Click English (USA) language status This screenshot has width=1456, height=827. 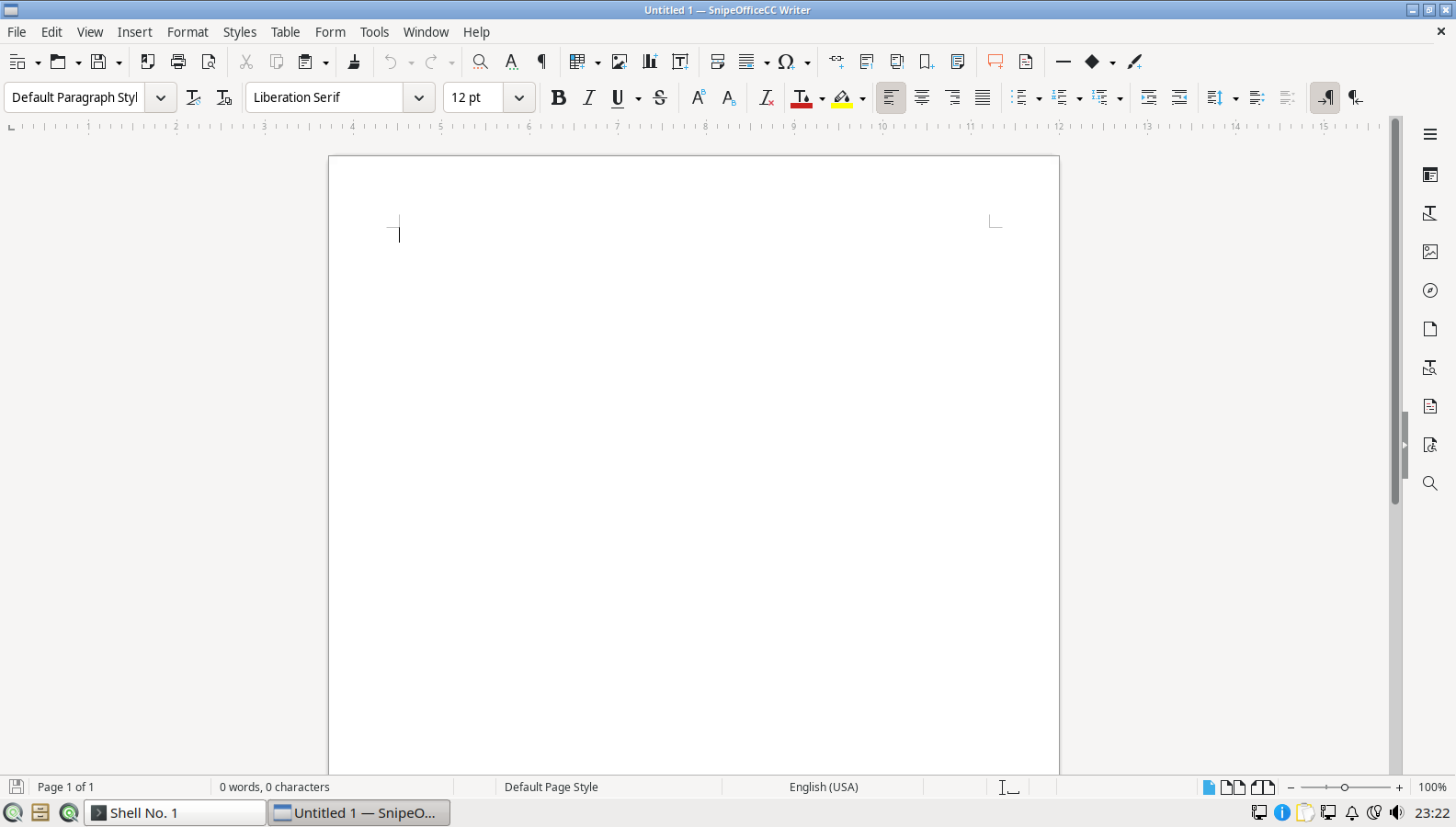tap(824, 787)
